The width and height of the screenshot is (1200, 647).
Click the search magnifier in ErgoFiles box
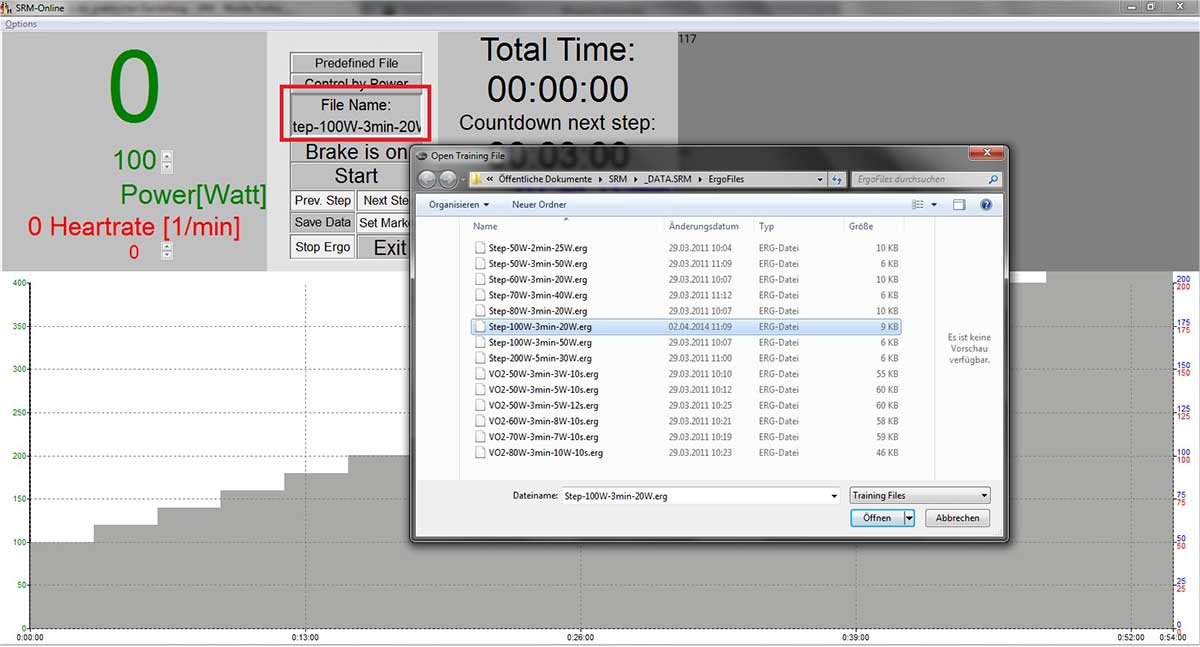[x=992, y=180]
